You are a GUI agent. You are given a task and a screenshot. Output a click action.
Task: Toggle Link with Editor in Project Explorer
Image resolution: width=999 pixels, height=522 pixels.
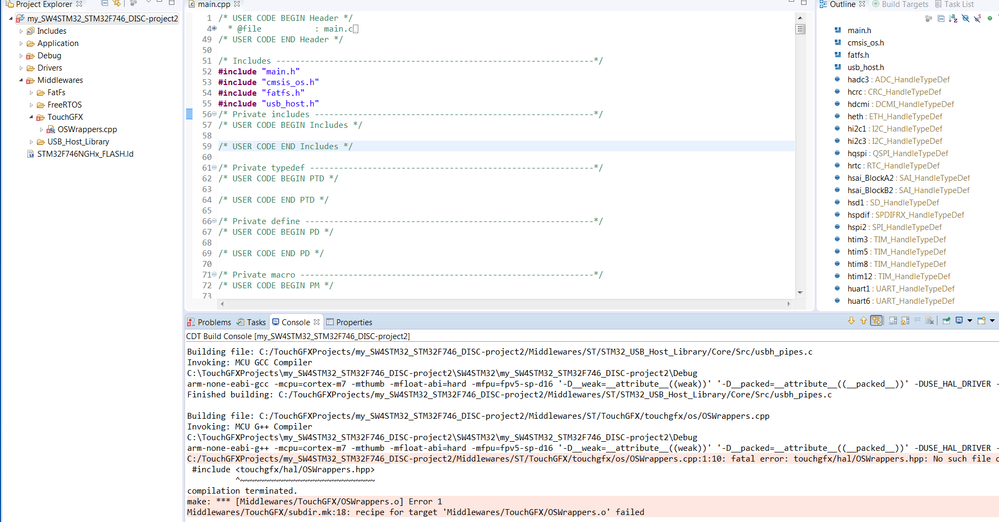(117, 4)
